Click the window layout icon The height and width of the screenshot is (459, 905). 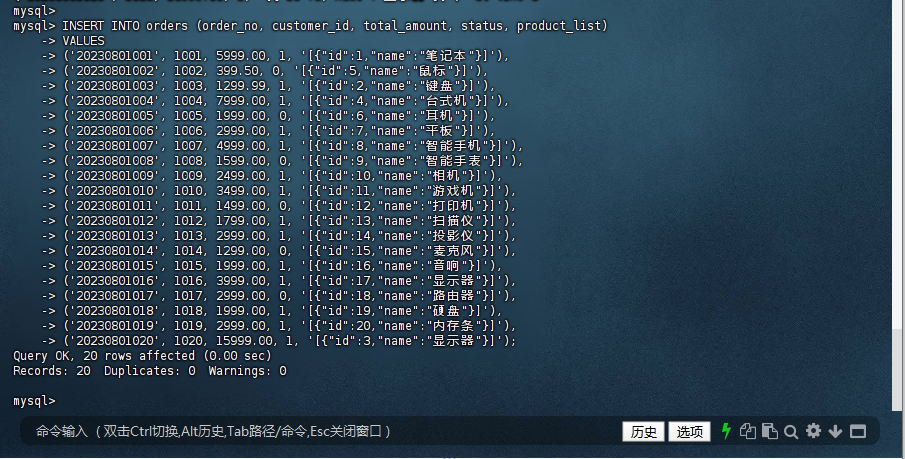(x=858, y=431)
